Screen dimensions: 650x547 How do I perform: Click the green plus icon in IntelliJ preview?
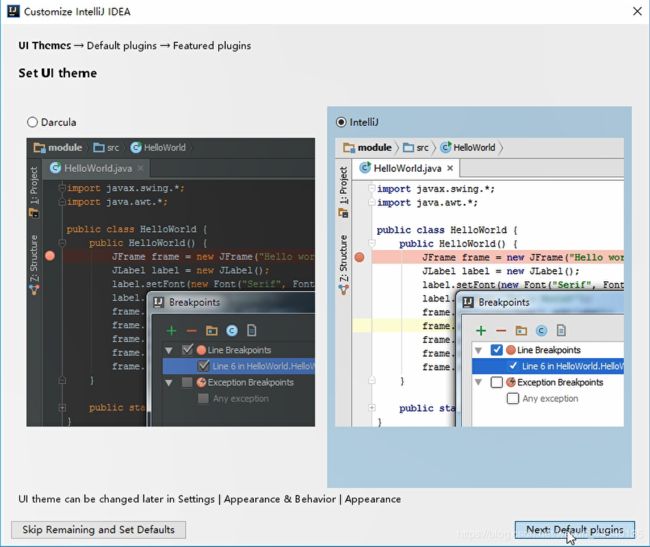pyautogui.click(x=481, y=331)
